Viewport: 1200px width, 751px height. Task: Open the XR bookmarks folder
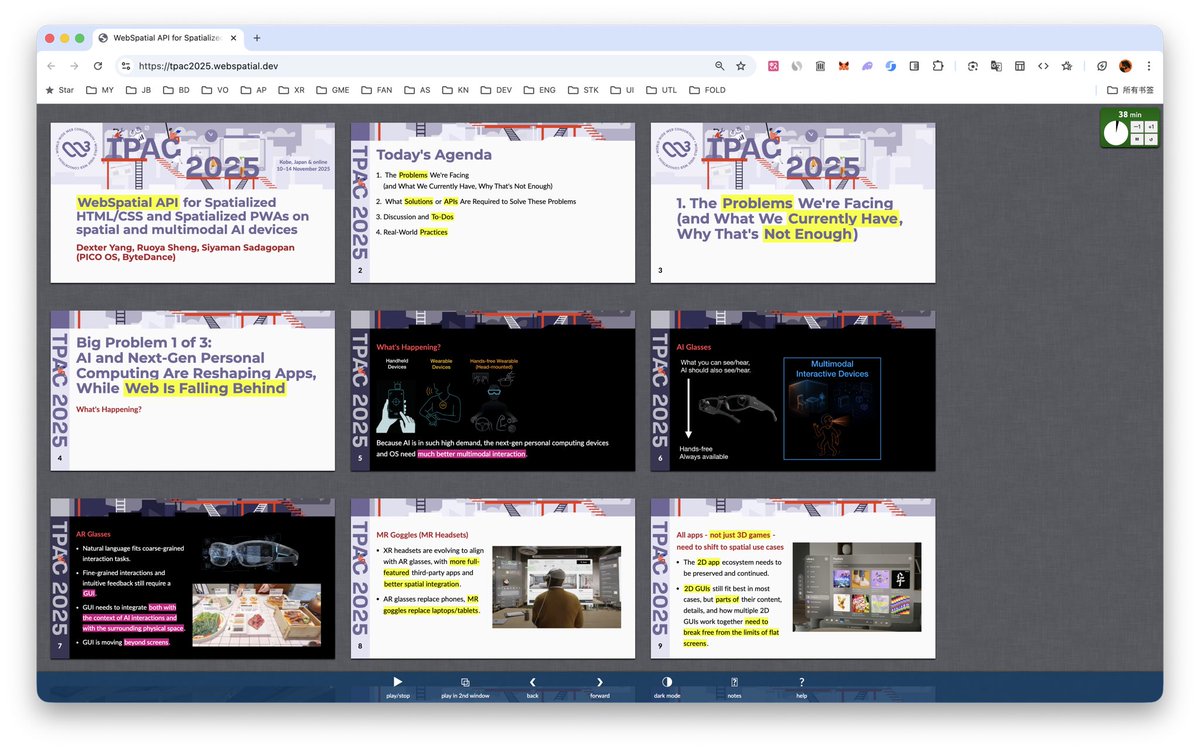tap(292, 90)
